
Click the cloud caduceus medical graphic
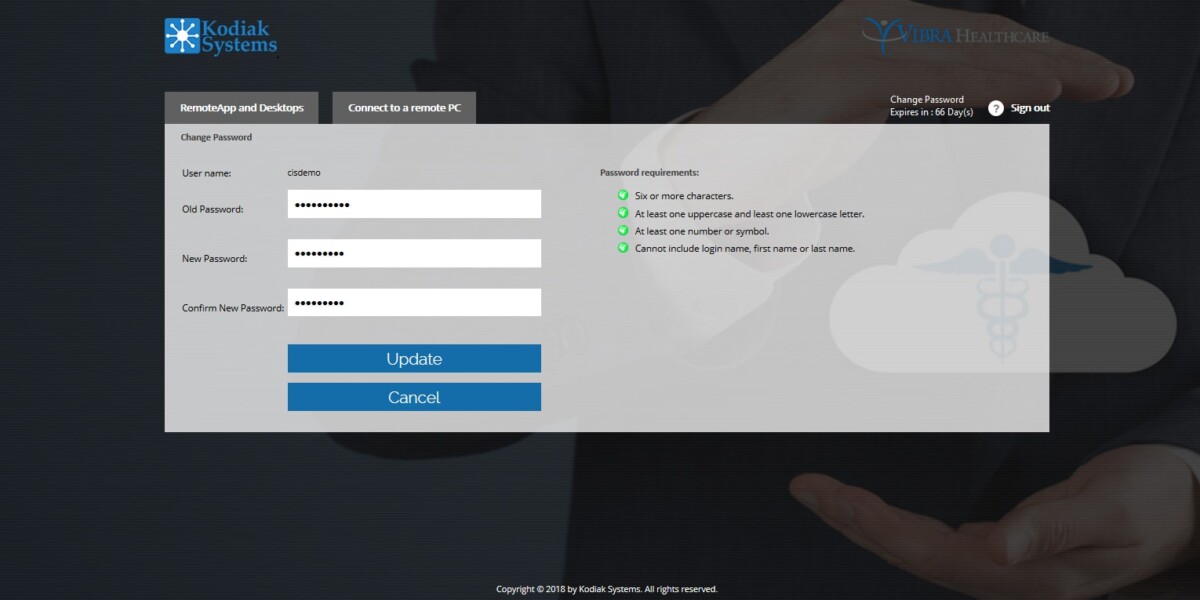(x=1000, y=290)
